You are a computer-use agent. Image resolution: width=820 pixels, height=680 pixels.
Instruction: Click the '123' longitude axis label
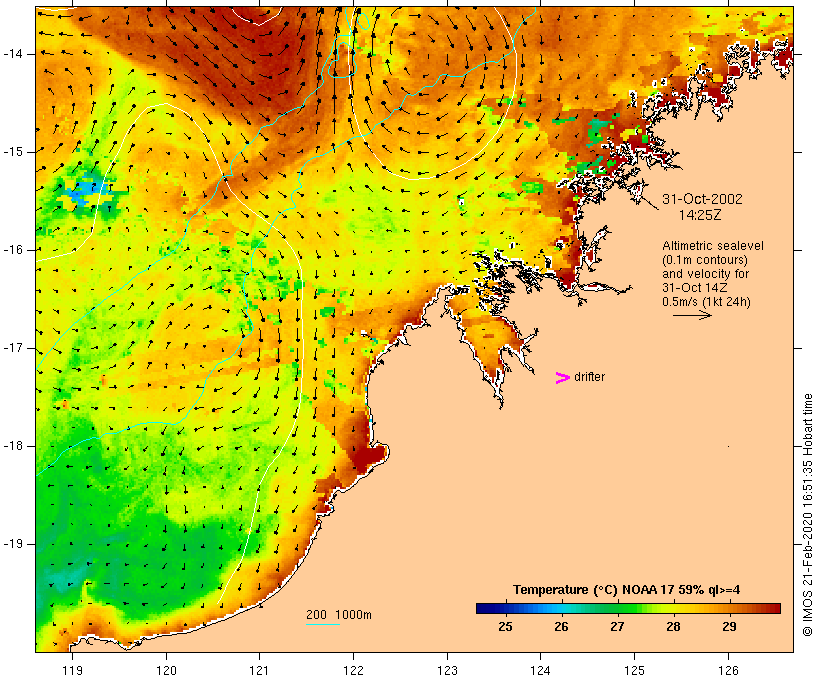(x=447, y=670)
